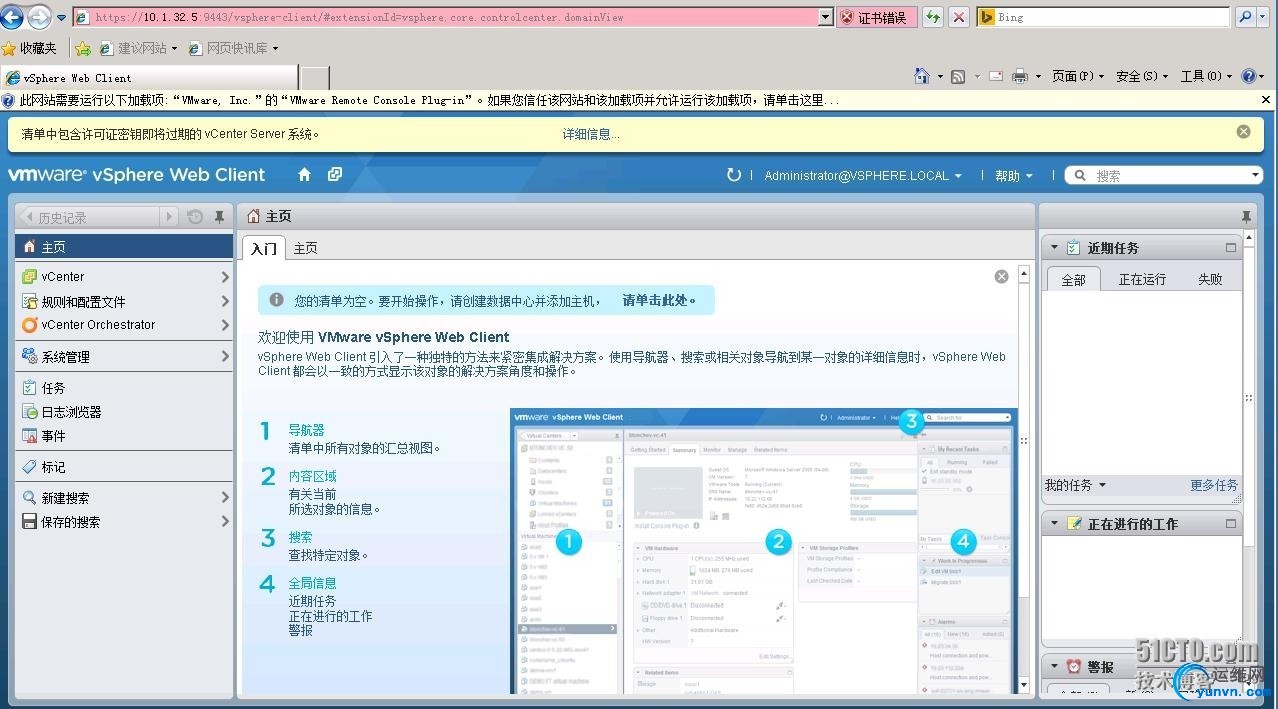Click the 请单击此处 link
The width and height of the screenshot is (1278, 709).
point(659,300)
